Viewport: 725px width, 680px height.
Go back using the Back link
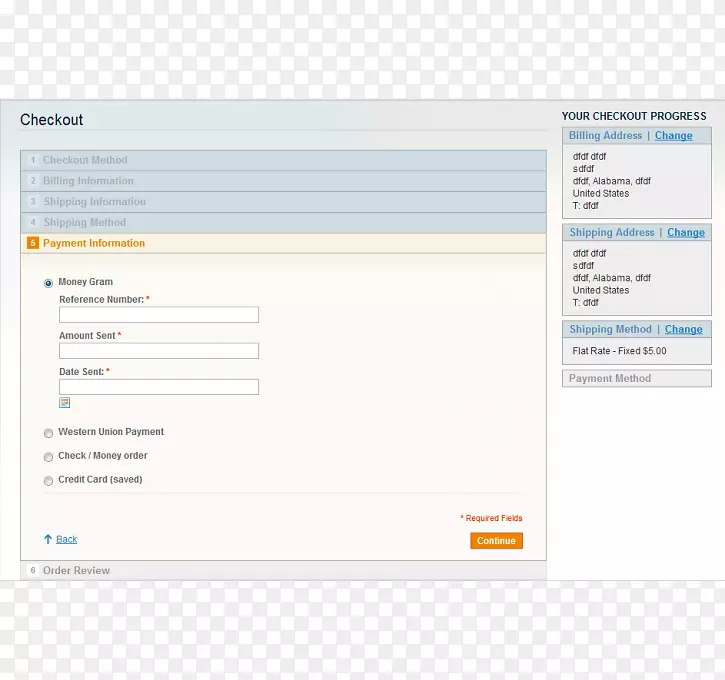(66, 539)
